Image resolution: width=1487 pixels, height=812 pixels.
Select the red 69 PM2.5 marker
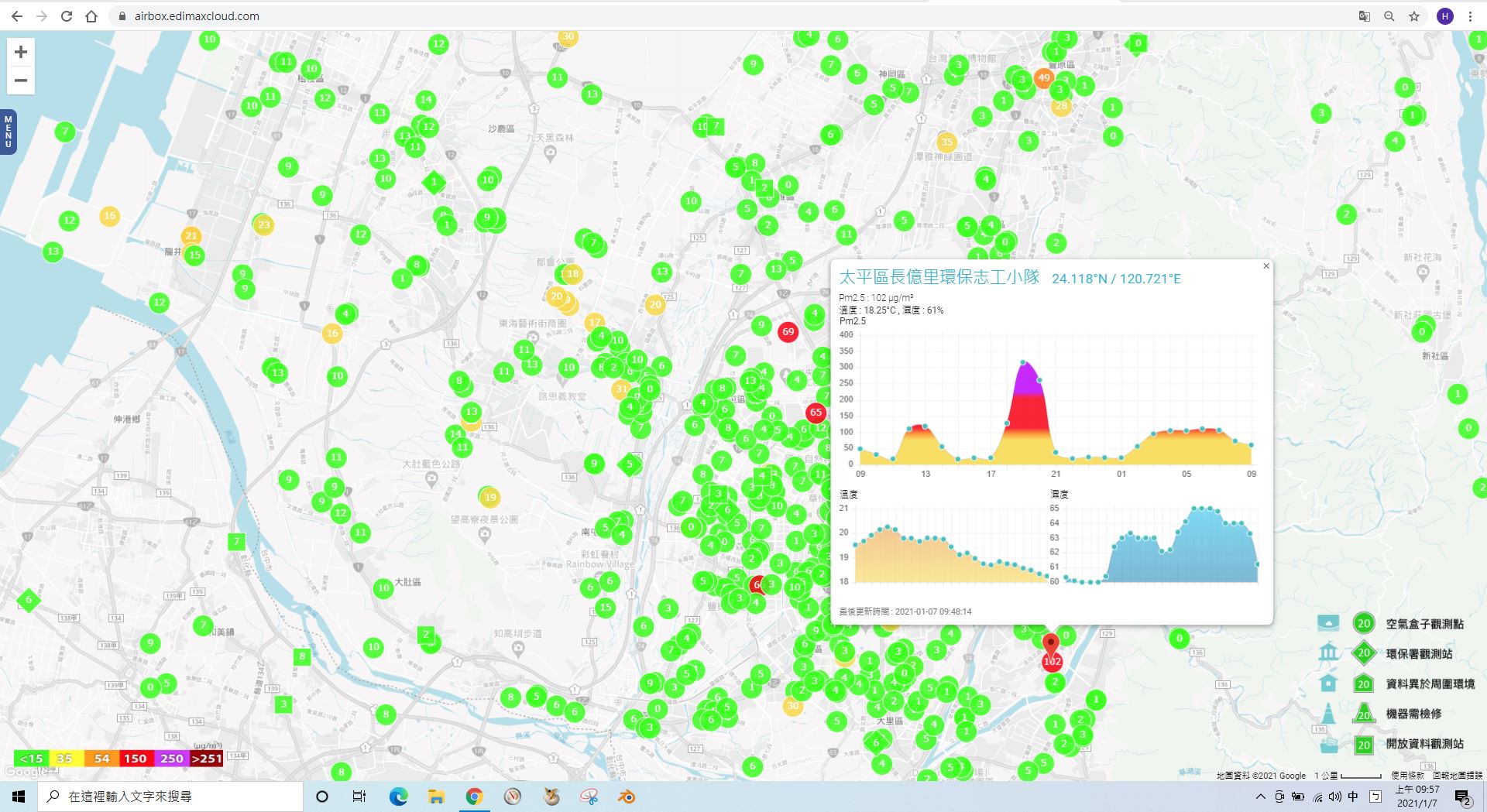[788, 332]
